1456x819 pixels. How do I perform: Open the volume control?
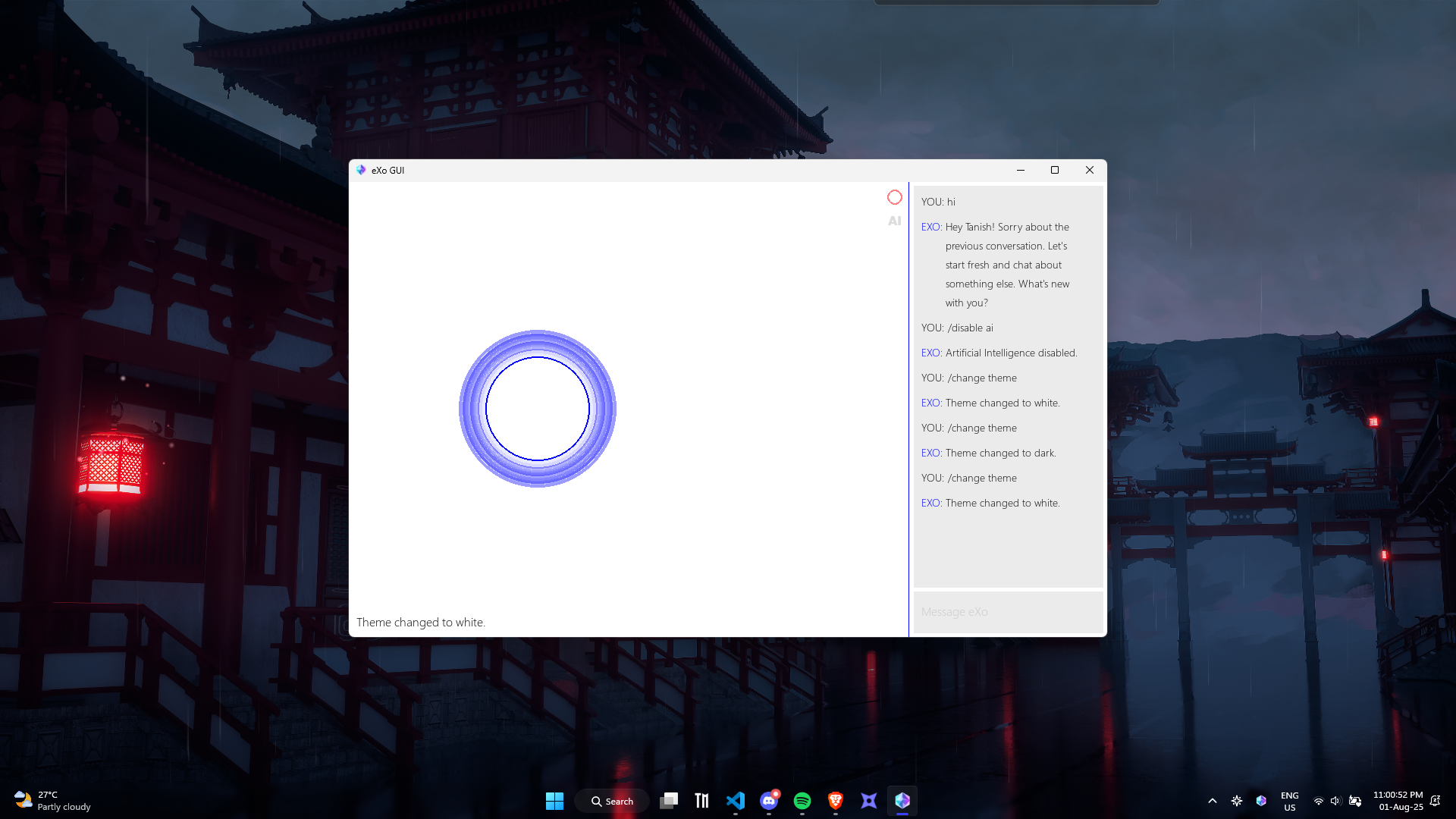pos(1336,801)
